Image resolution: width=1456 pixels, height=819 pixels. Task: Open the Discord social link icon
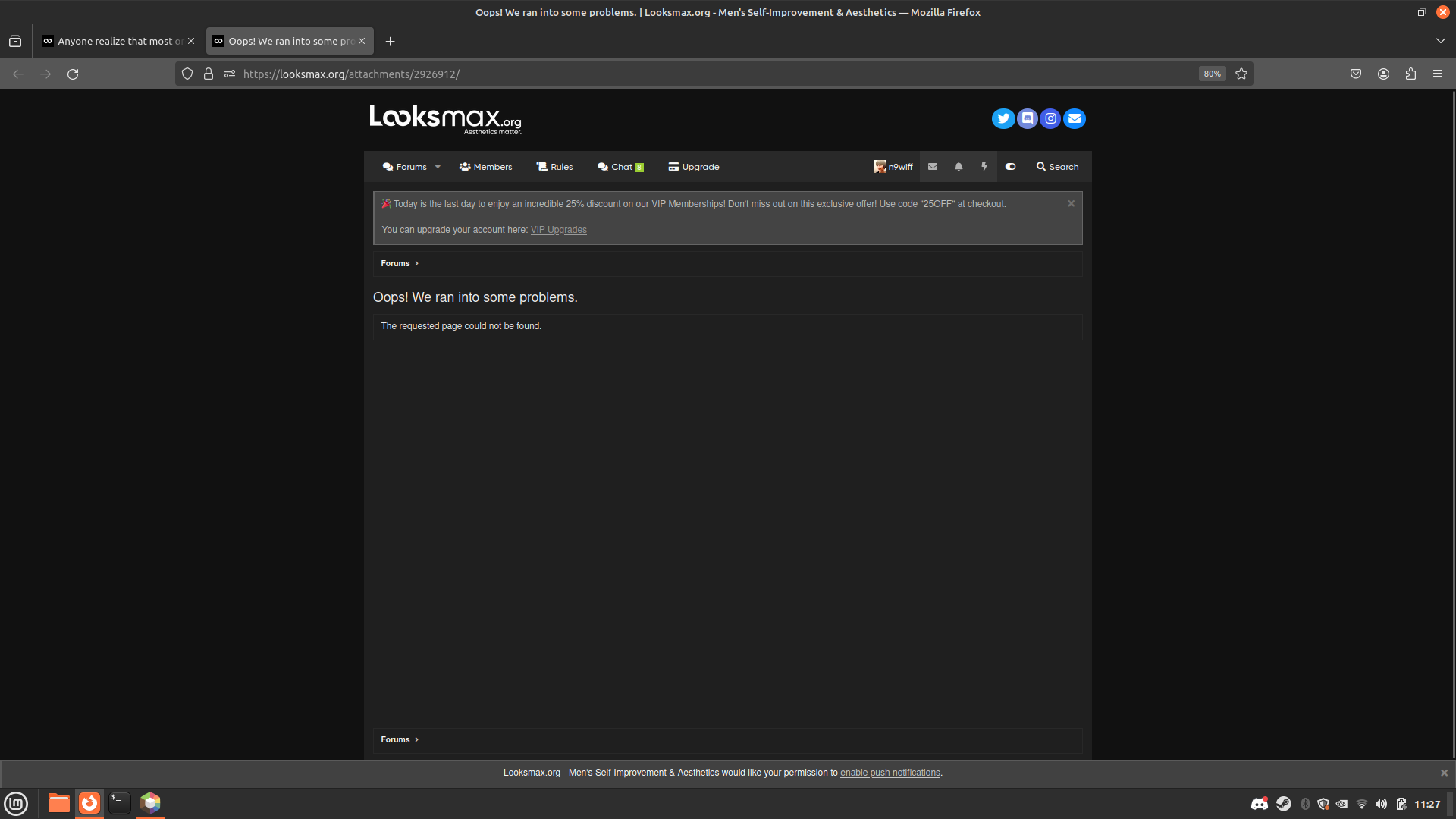[1027, 118]
